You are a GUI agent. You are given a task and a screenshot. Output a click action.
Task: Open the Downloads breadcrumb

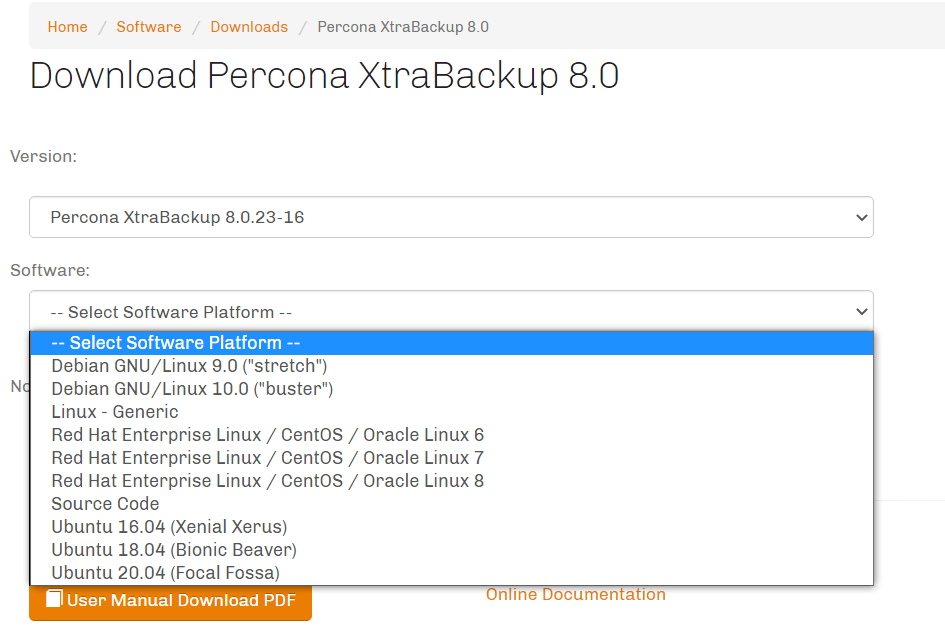pos(249,27)
